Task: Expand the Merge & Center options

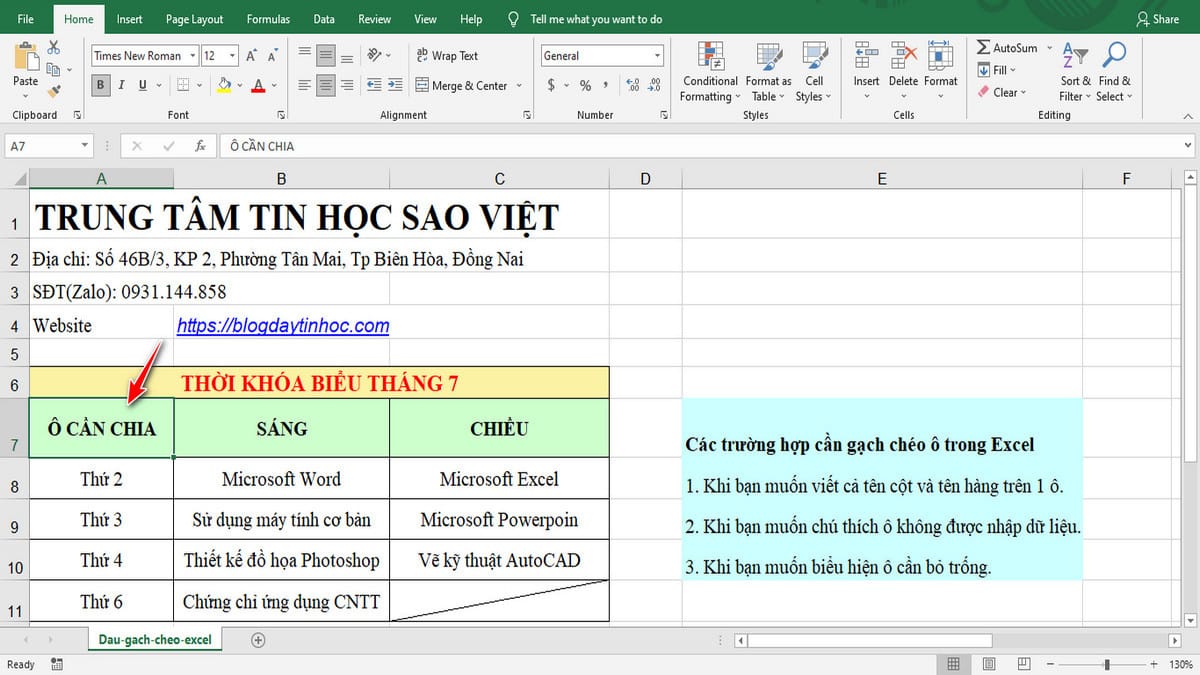Action: coord(517,86)
